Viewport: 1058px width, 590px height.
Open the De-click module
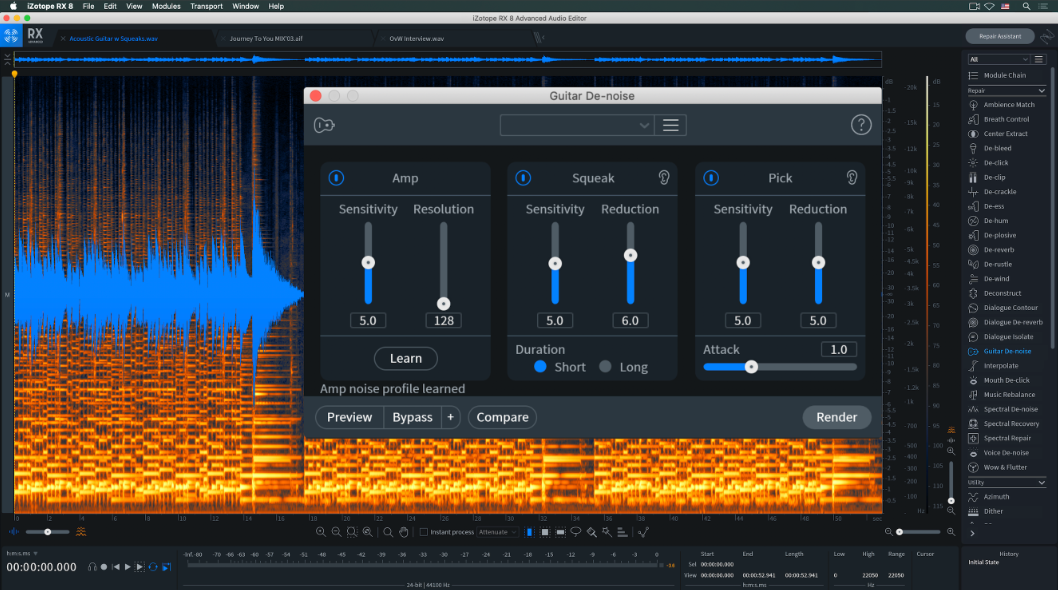point(996,163)
